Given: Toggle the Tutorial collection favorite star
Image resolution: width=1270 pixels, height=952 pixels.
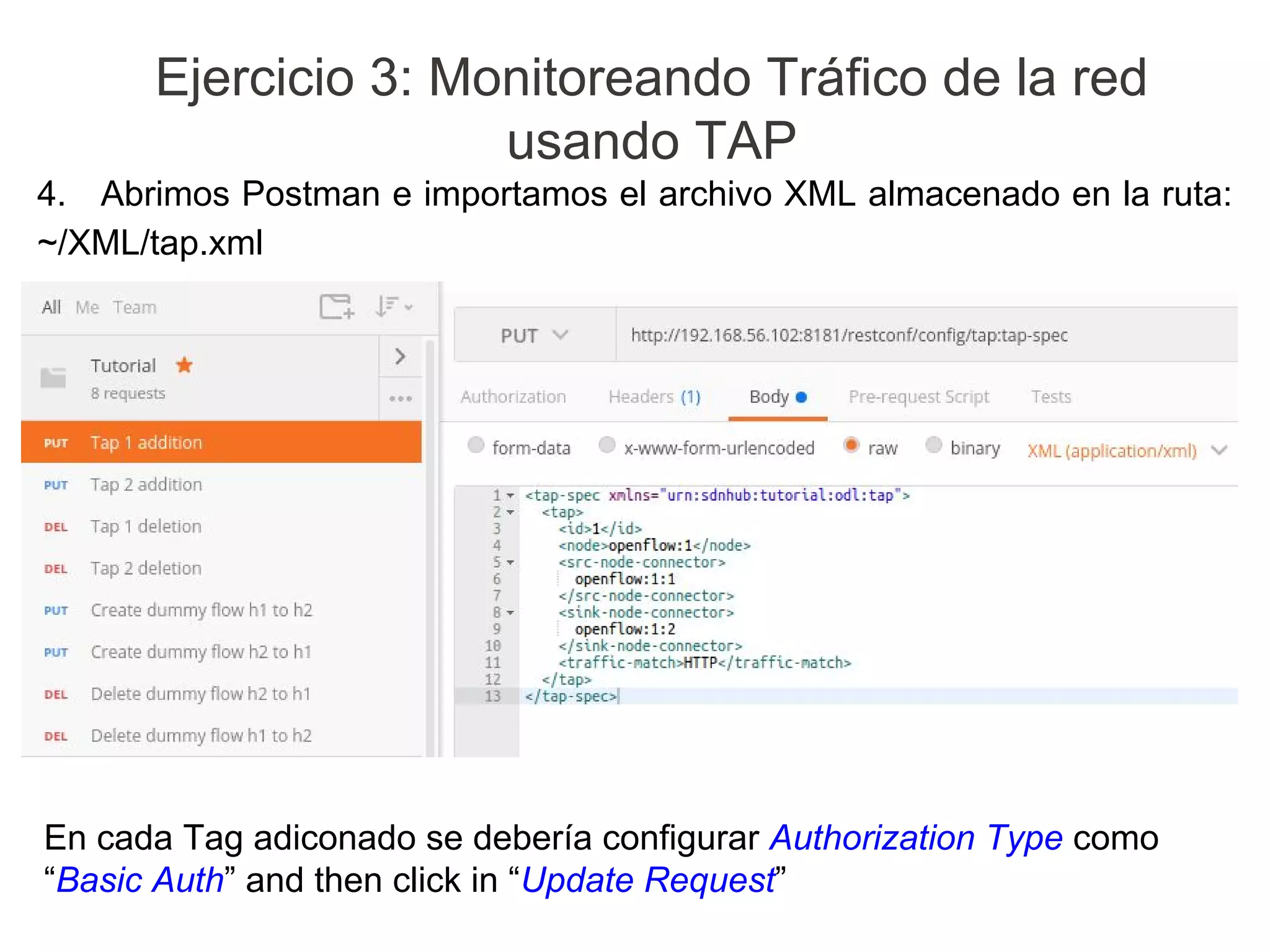Looking at the screenshot, I should pyautogui.click(x=184, y=365).
